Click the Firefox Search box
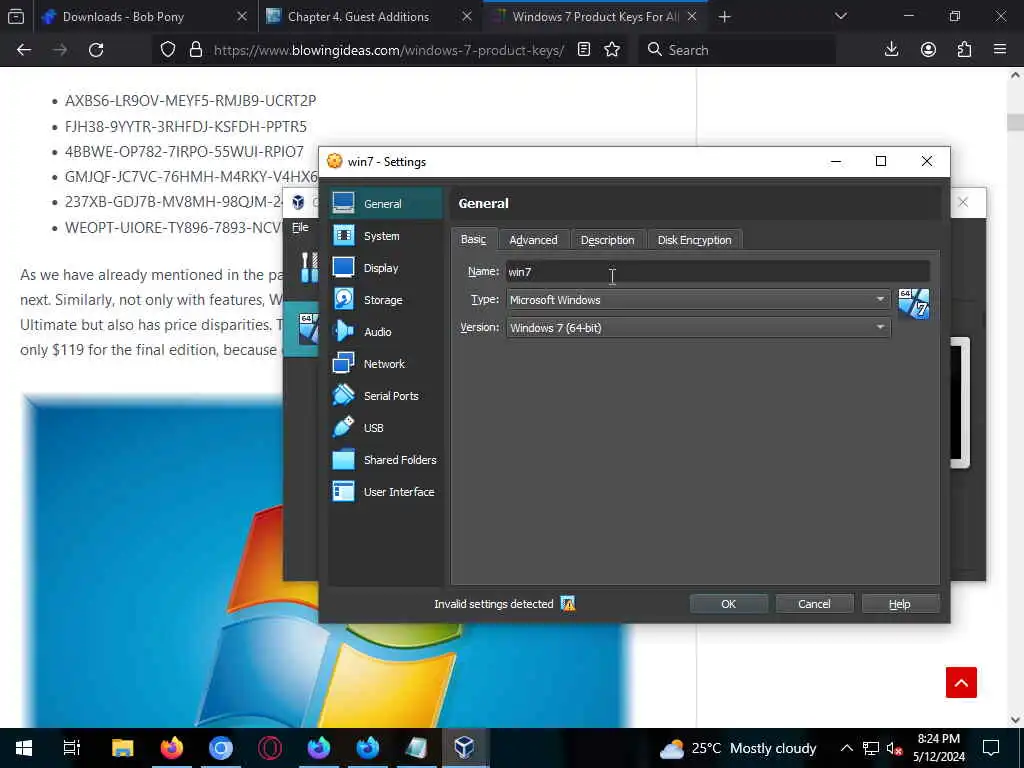 [x=737, y=50]
